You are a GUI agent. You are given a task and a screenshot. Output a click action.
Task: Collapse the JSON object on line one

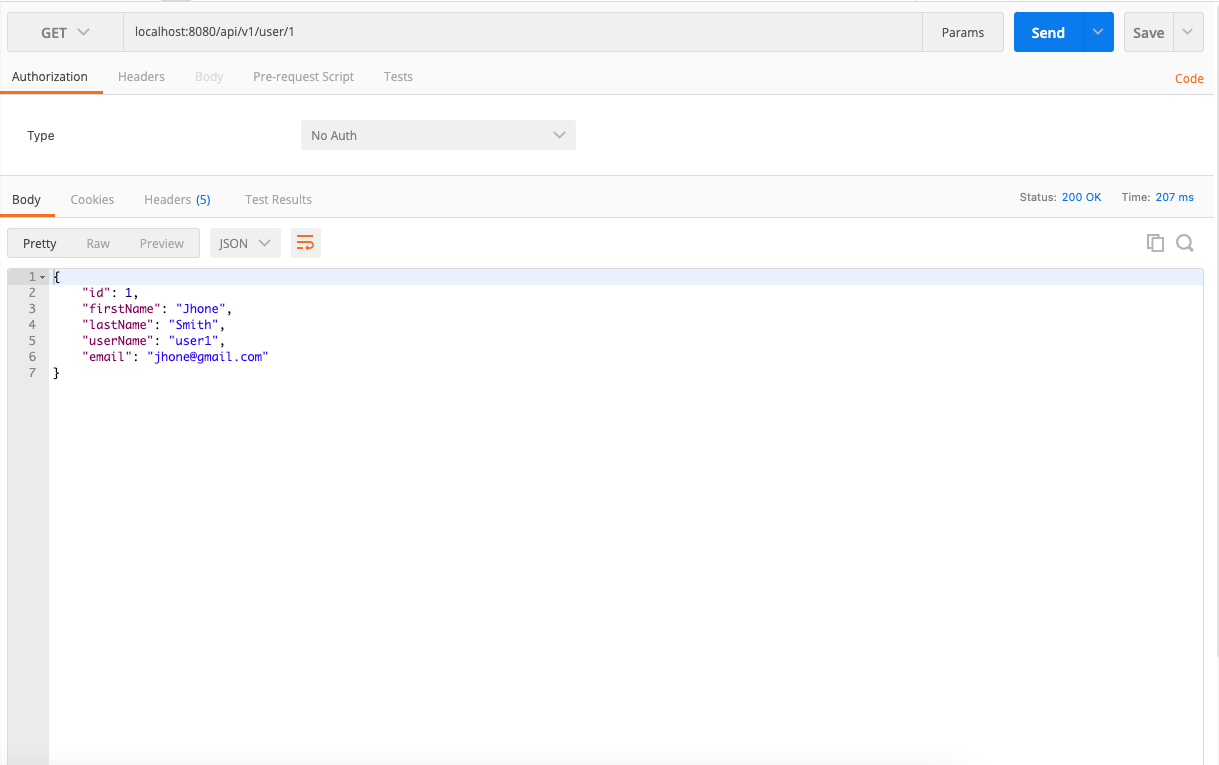41,276
